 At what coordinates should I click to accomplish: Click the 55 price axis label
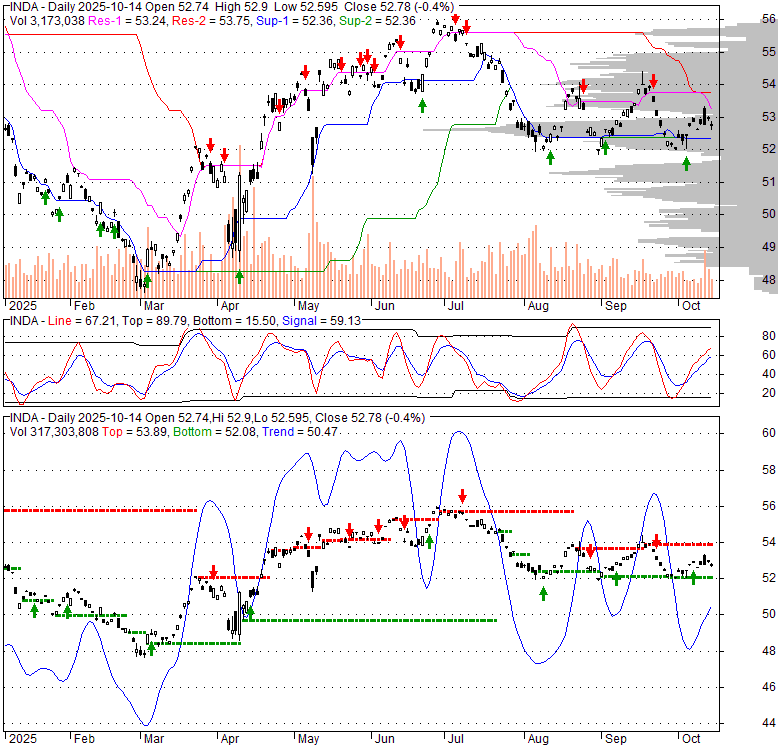point(769,51)
